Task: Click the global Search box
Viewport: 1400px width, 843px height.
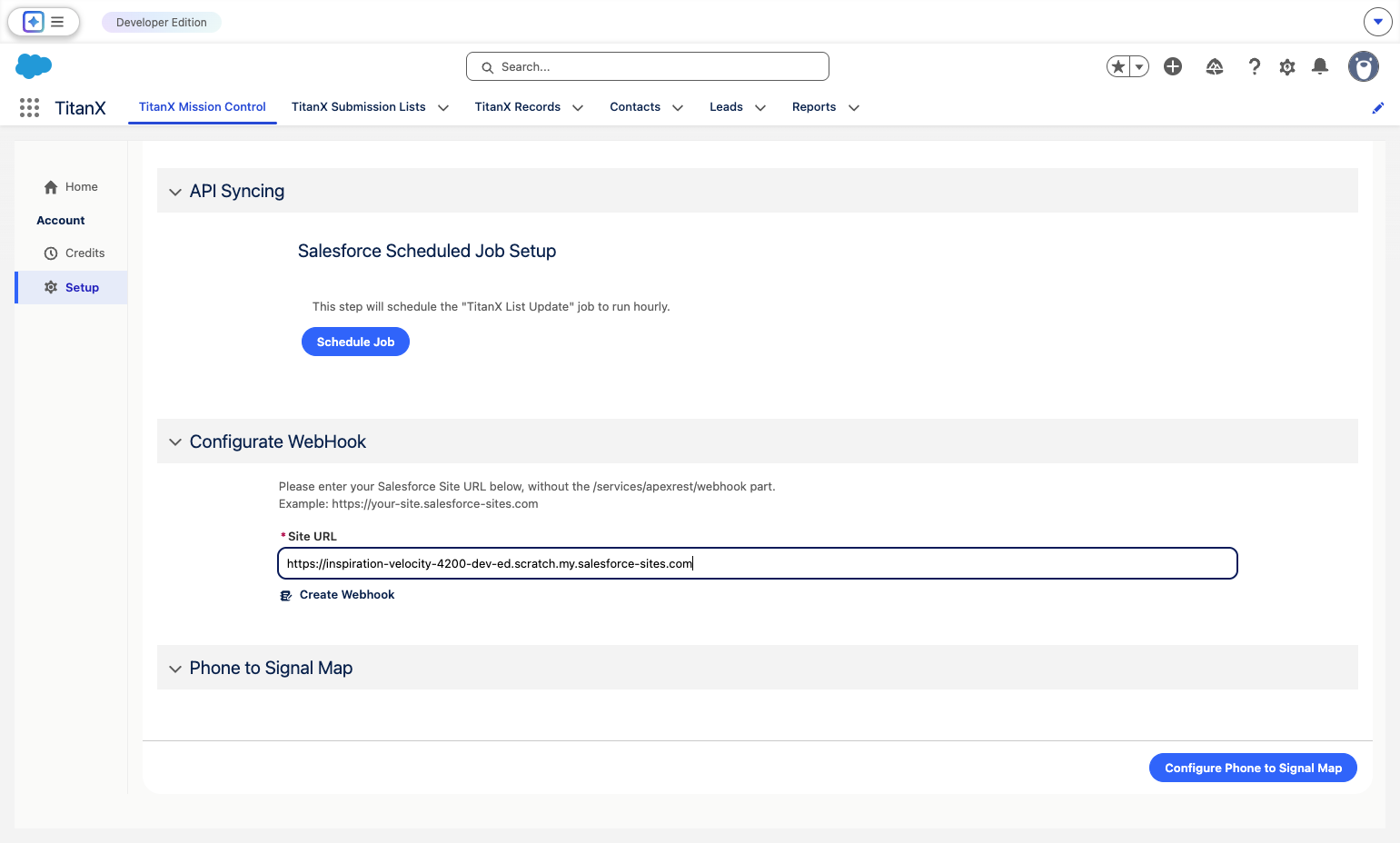Action: [648, 66]
